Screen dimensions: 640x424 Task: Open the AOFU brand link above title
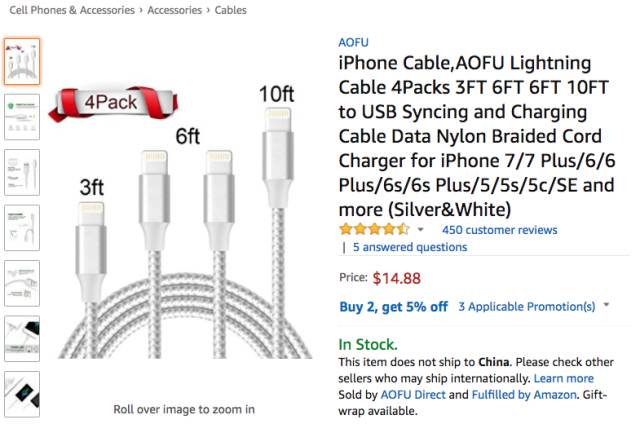click(353, 43)
